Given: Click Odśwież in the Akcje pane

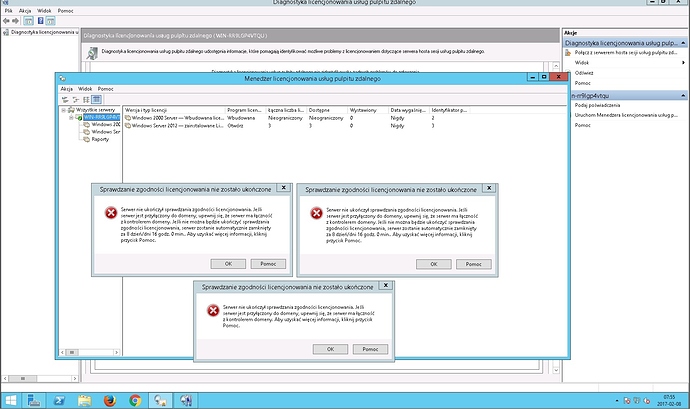Looking at the screenshot, I should click(x=584, y=73).
